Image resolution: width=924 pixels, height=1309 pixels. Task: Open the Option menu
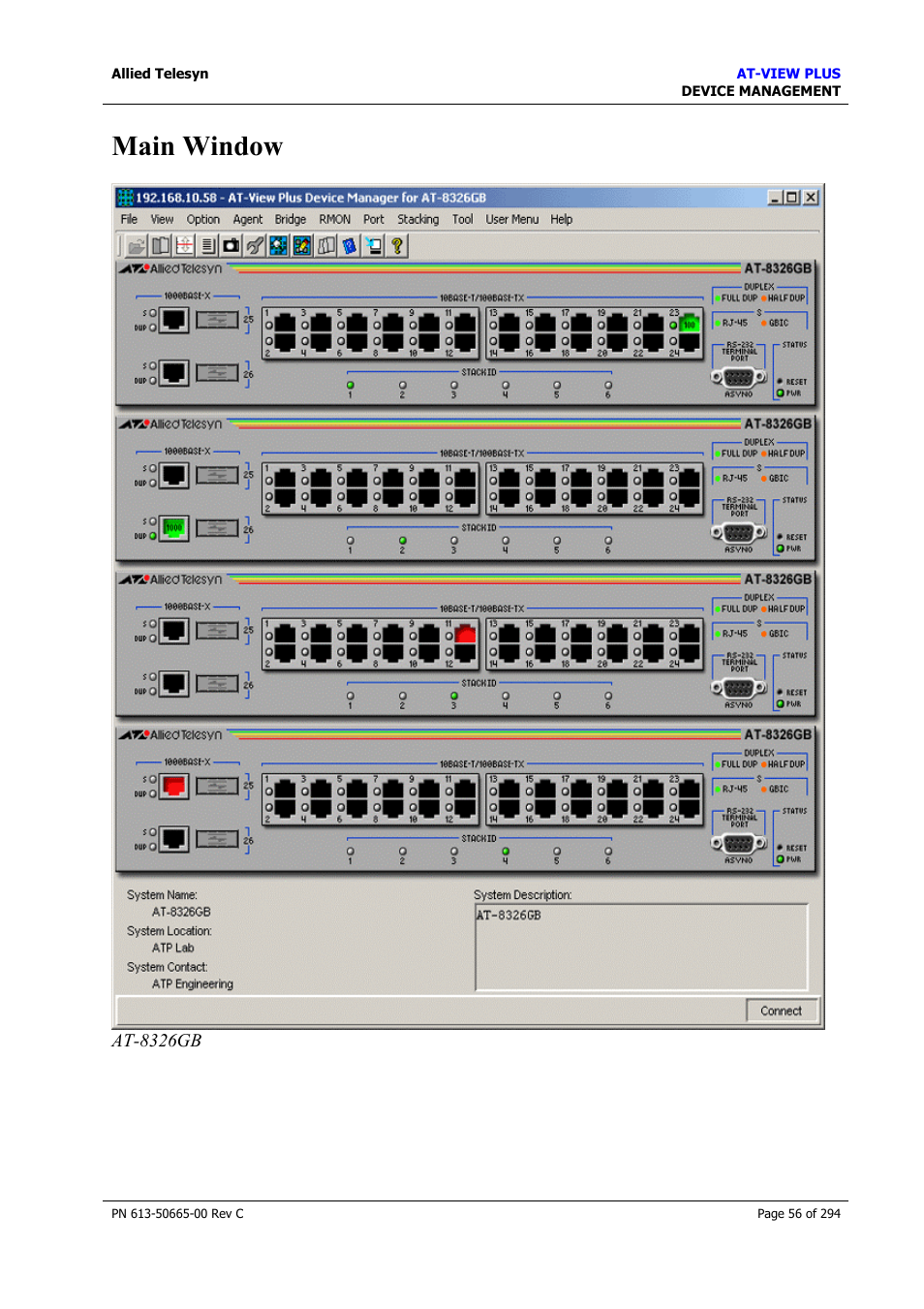coord(203,220)
